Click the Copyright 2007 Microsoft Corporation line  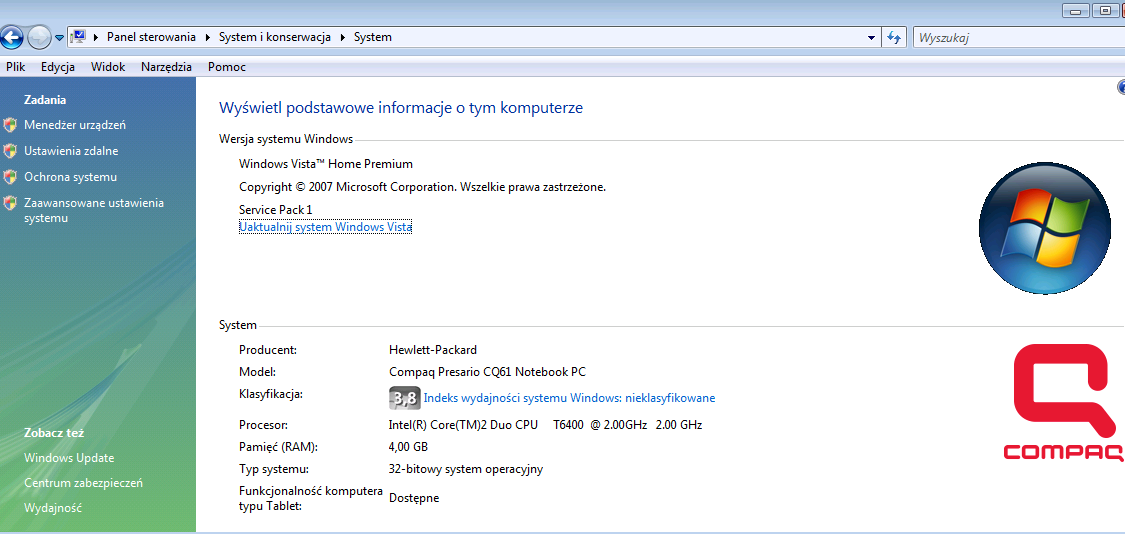423,187
